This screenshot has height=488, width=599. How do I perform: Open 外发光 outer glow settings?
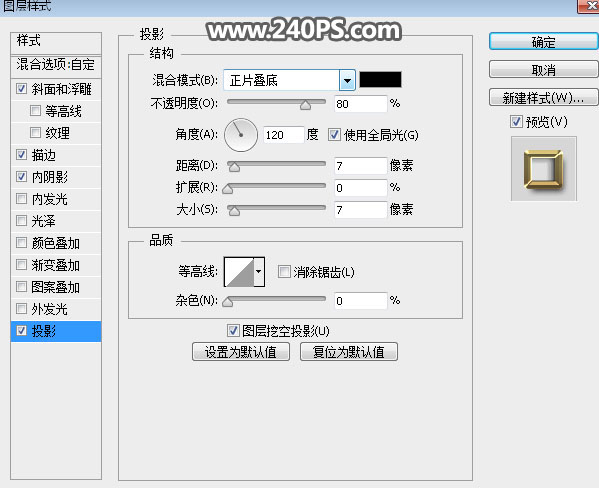click(50, 309)
